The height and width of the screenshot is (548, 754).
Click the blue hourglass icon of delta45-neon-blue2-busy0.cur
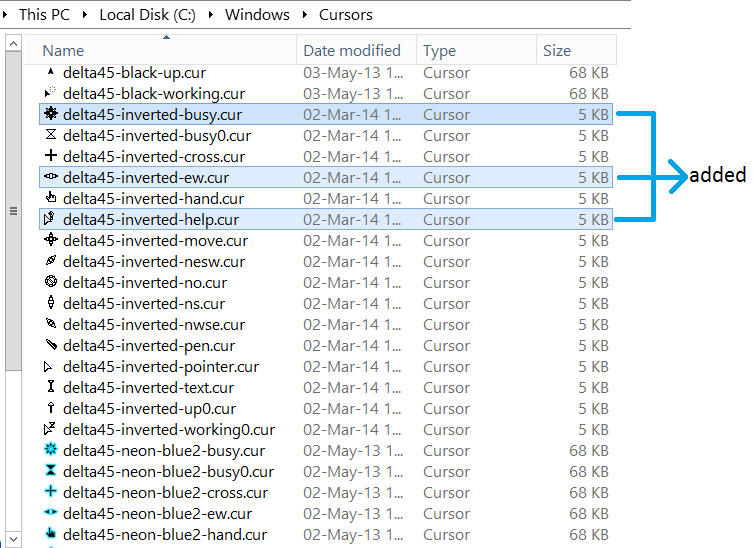(50, 470)
